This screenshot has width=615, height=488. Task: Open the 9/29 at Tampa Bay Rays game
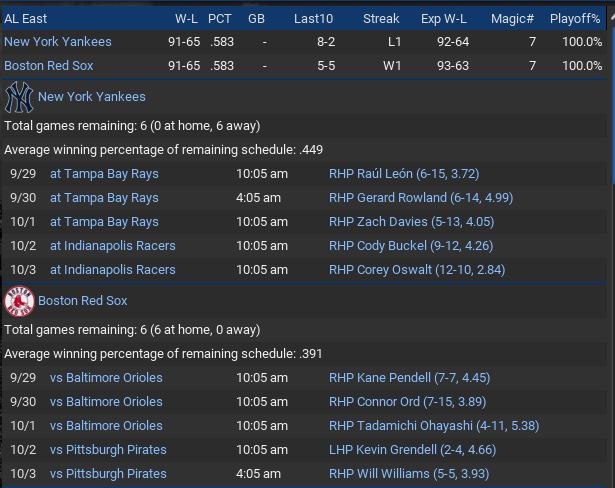tap(104, 174)
